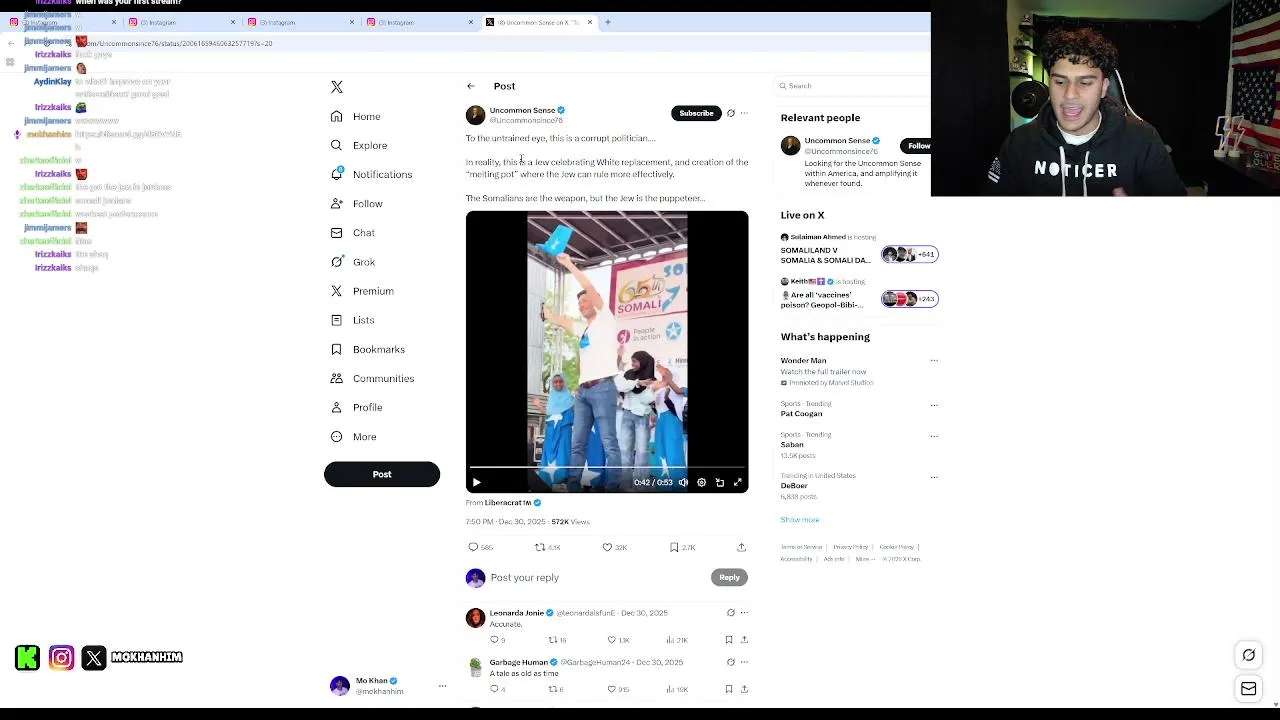This screenshot has height=720, width=1280.
Task: Like Leonarda Jonie's reply
Action: [x=611, y=640]
